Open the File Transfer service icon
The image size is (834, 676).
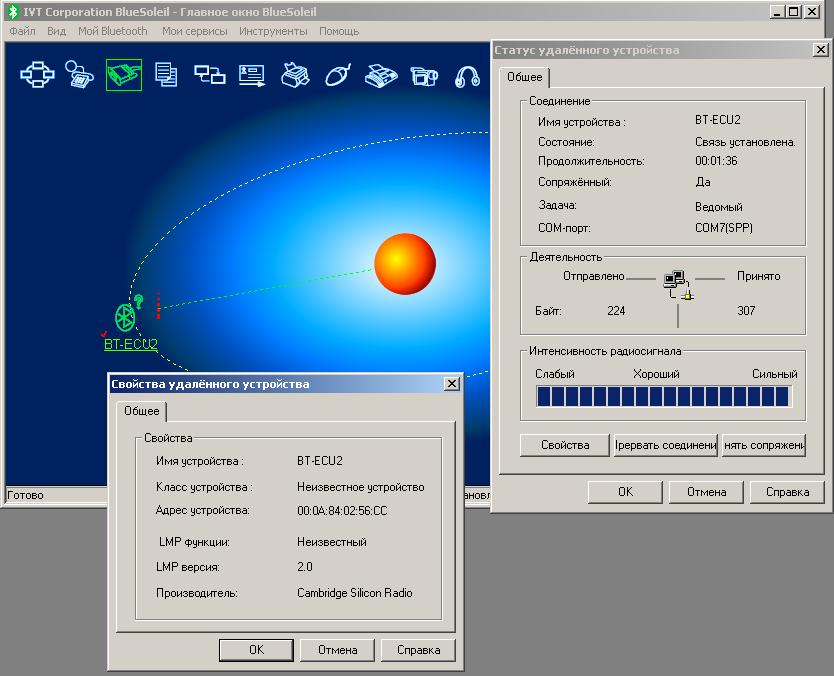[x=166, y=74]
